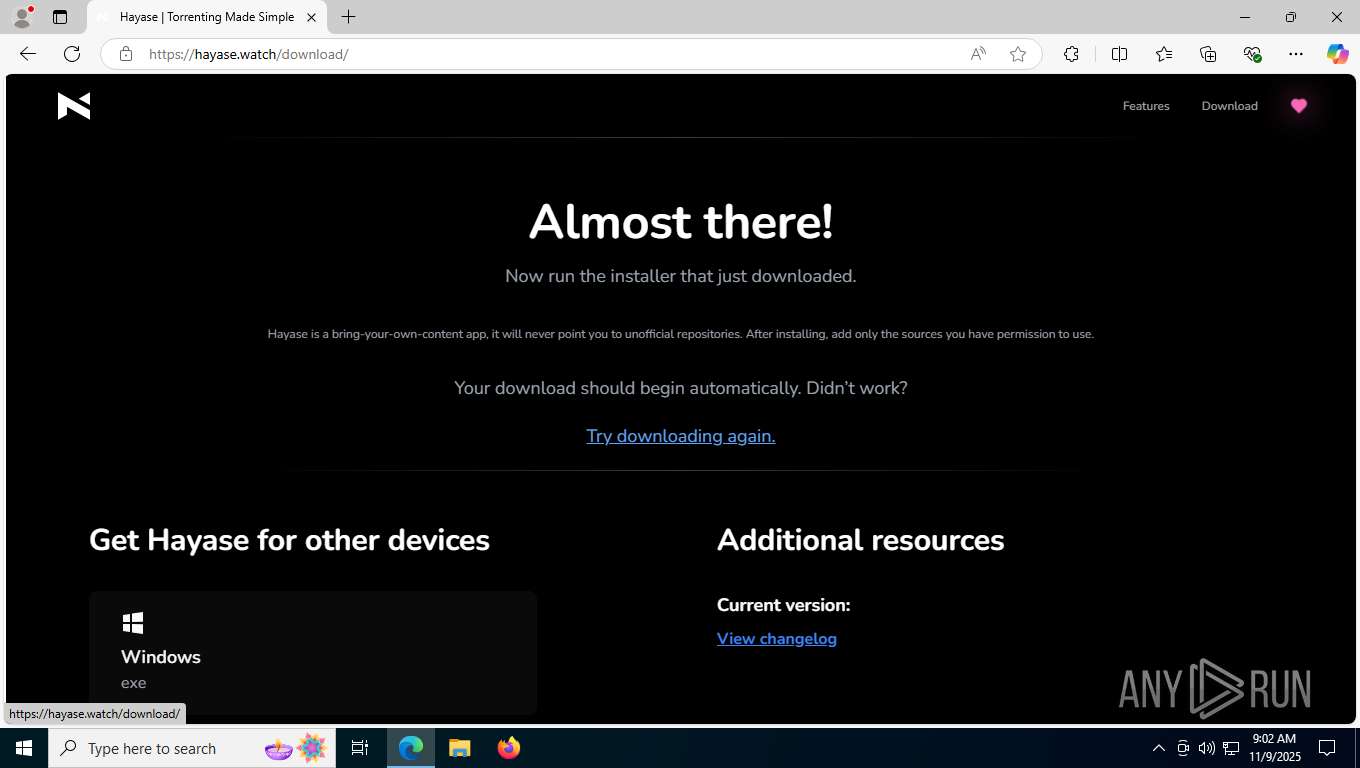Open Edge Settings and more menu
This screenshot has width=1360, height=768.
click(1296, 54)
